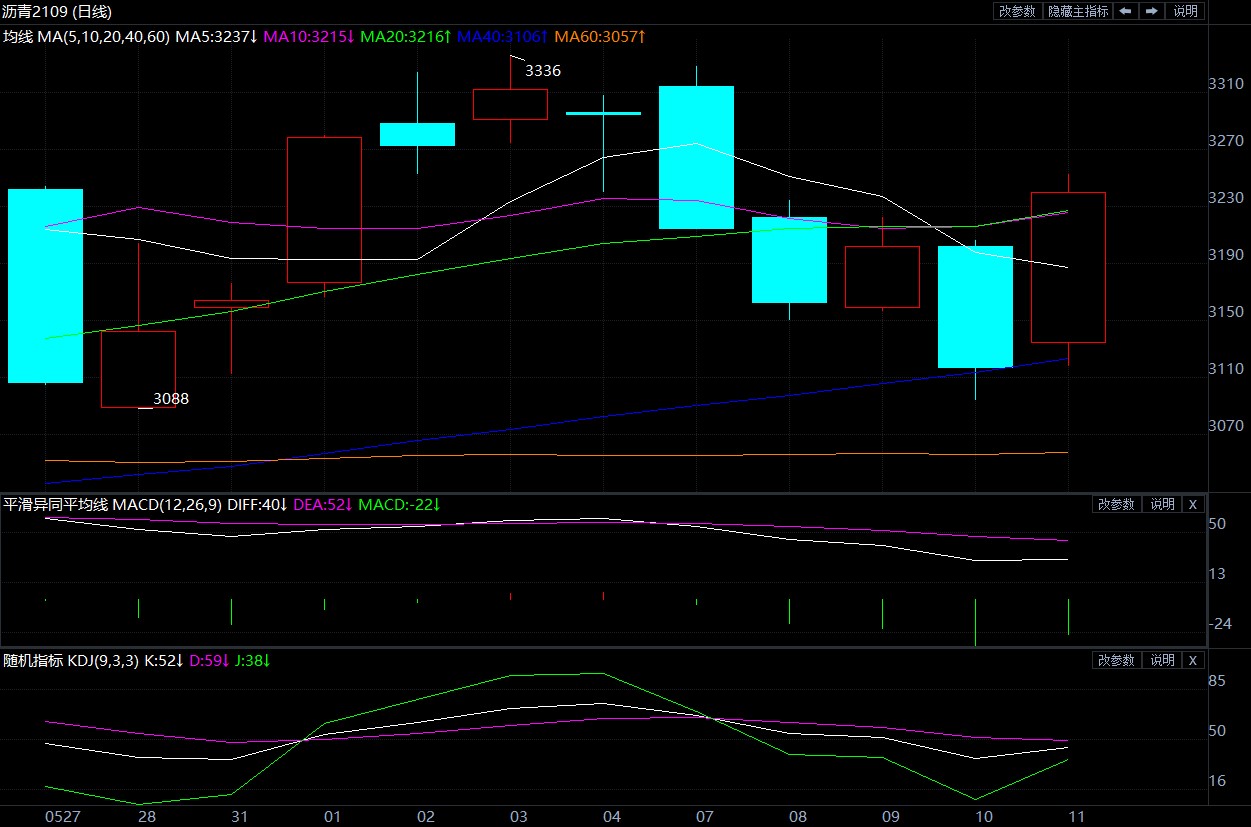Open 说明 in the KDJ panel
This screenshot has width=1251, height=827.
pyautogui.click(x=1162, y=660)
